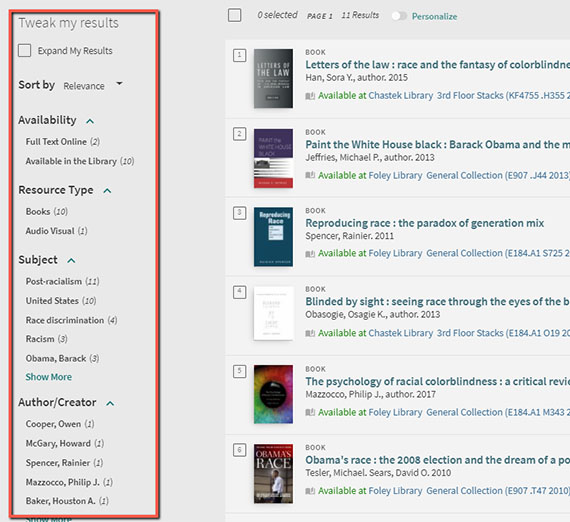The height and width of the screenshot is (522, 570).
Task: Collapse the Resource Type facet section
Action: click(x=107, y=191)
